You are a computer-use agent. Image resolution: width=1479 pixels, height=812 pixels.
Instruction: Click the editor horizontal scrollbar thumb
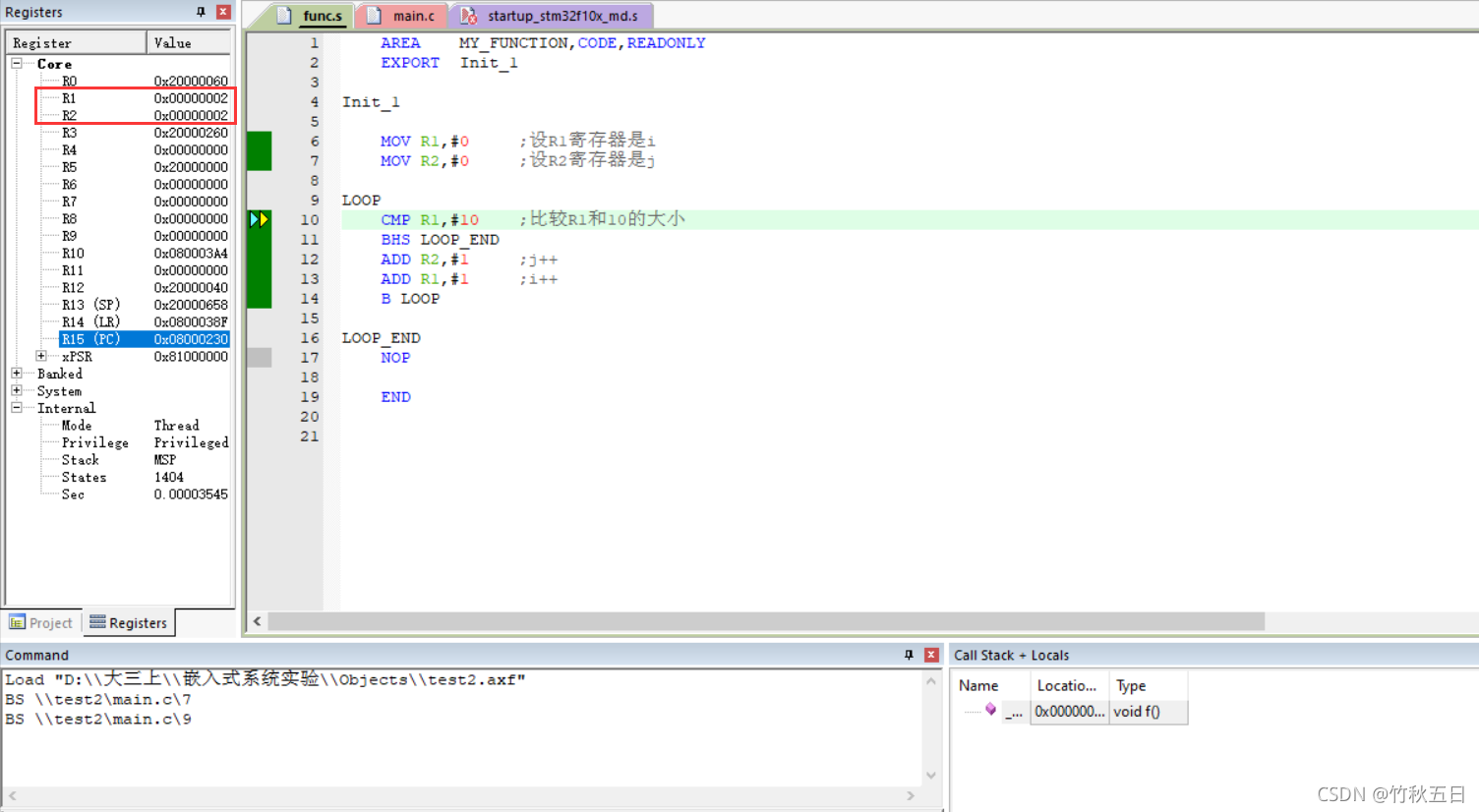pyautogui.click(x=766, y=621)
